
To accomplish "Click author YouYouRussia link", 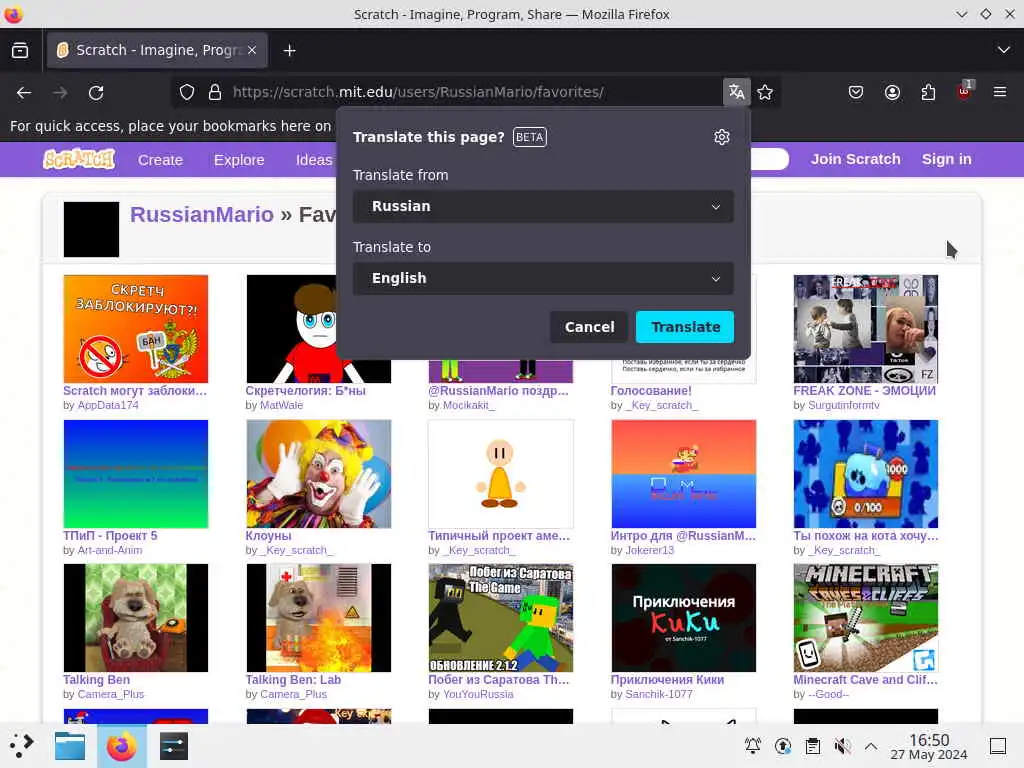I will pos(478,694).
